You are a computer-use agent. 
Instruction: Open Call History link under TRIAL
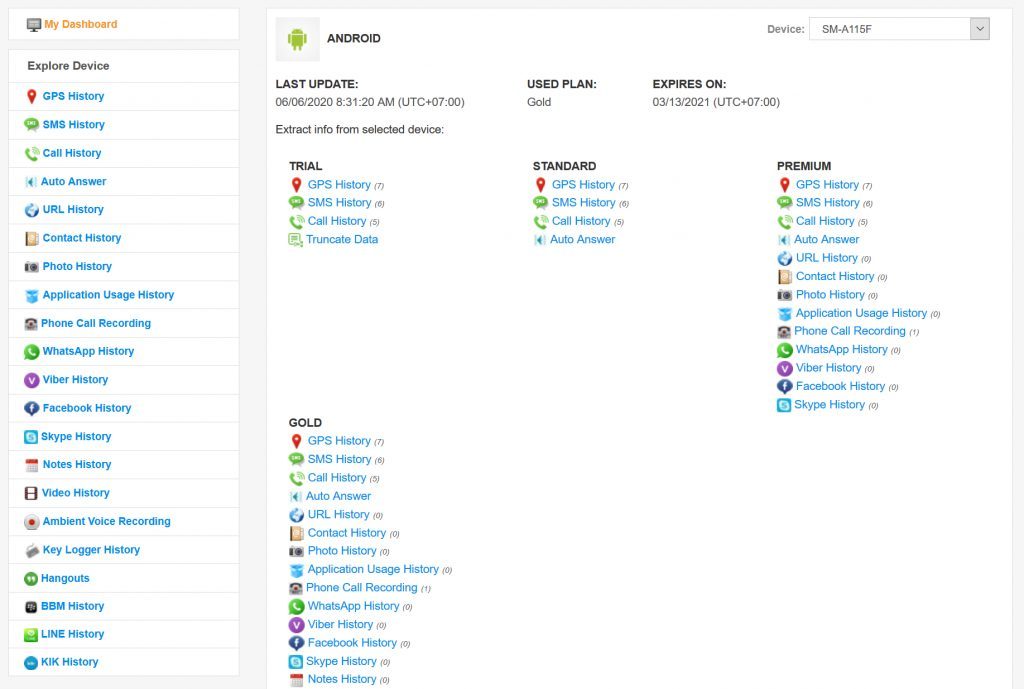(x=337, y=221)
